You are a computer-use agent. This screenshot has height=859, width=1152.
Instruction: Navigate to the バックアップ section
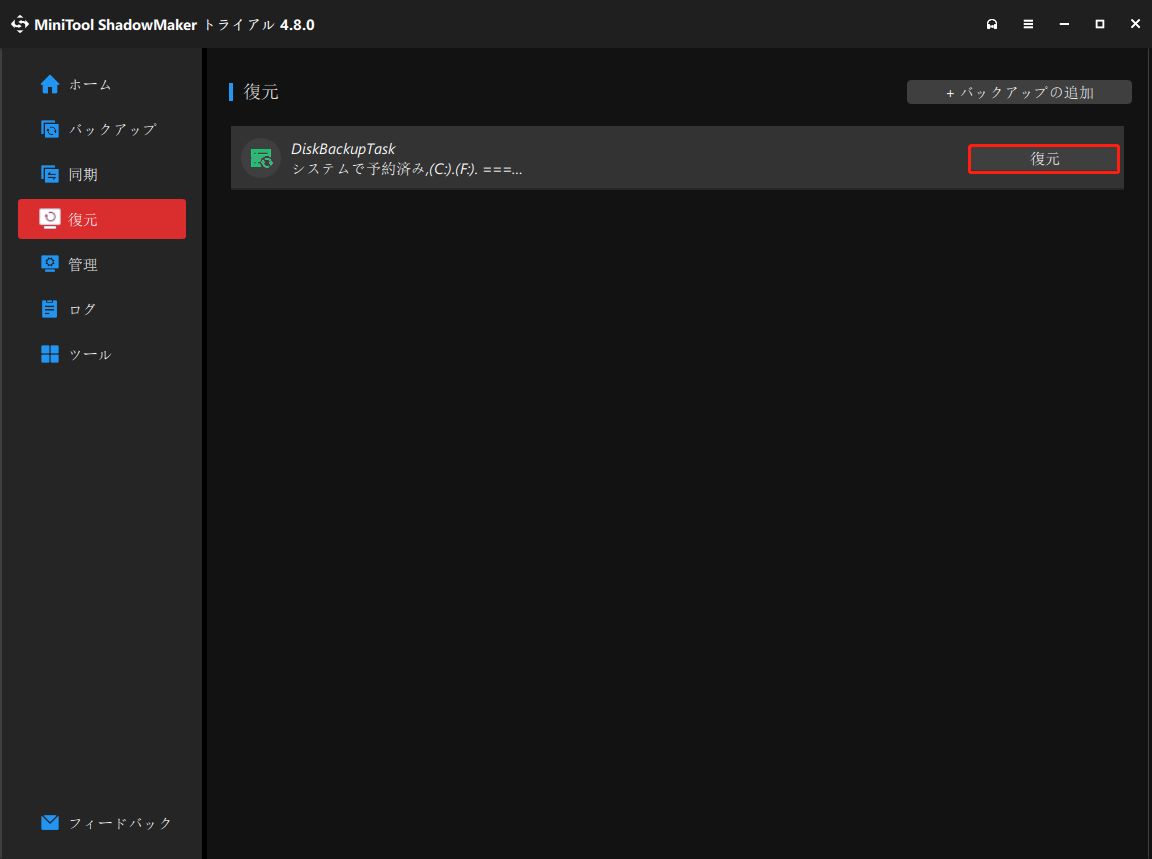tap(95, 129)
